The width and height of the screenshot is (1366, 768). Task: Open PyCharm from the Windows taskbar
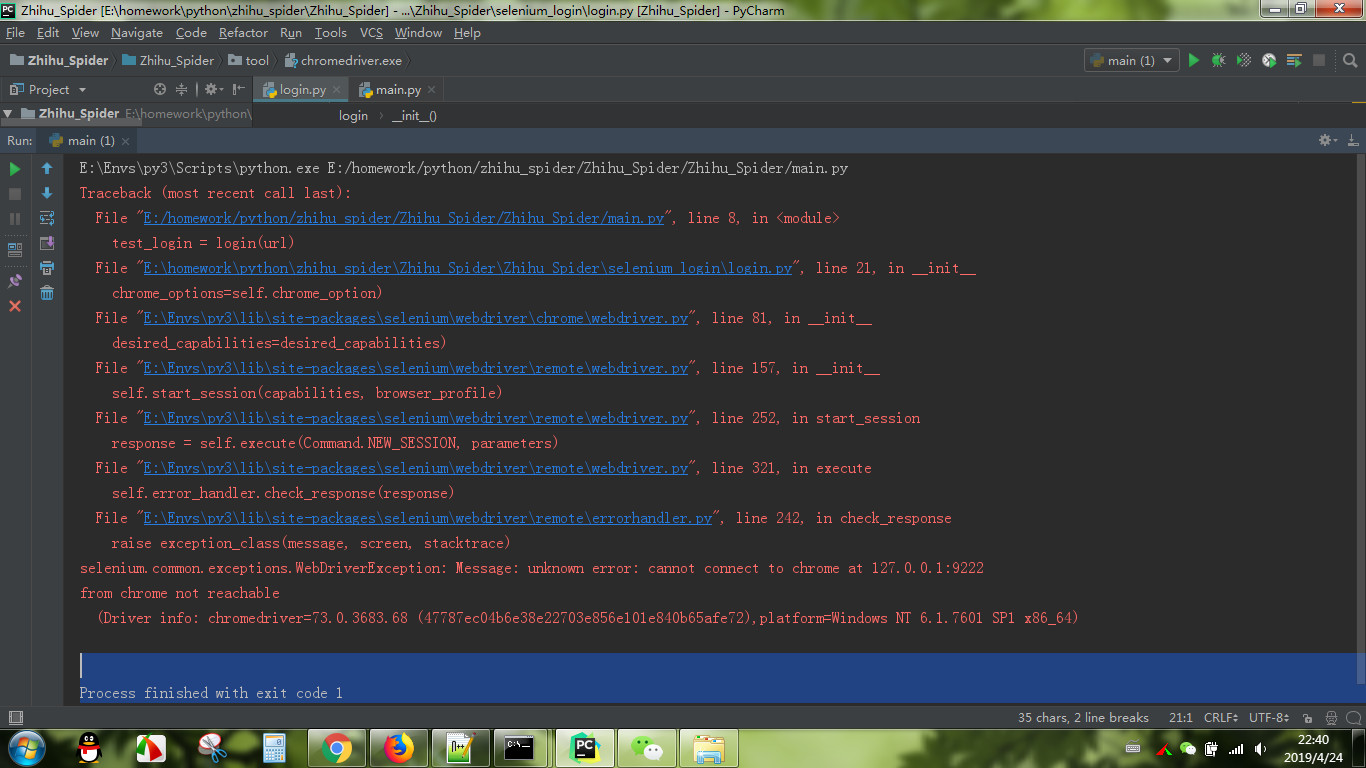coord(584,747)
